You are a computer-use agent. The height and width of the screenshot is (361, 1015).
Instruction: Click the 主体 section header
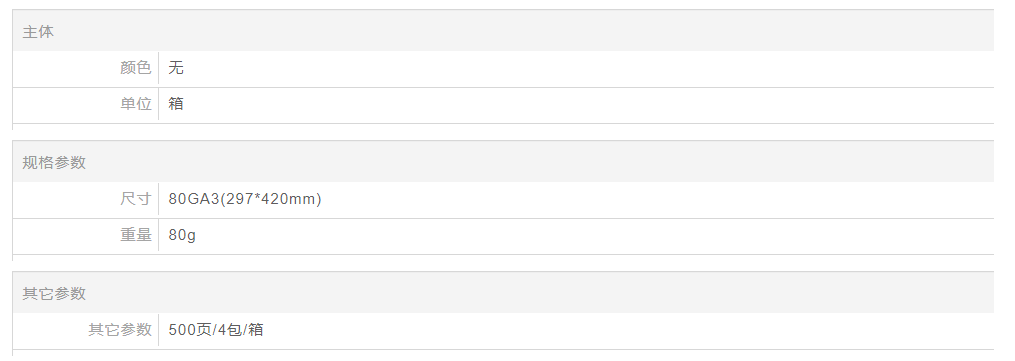pos(38,32)
